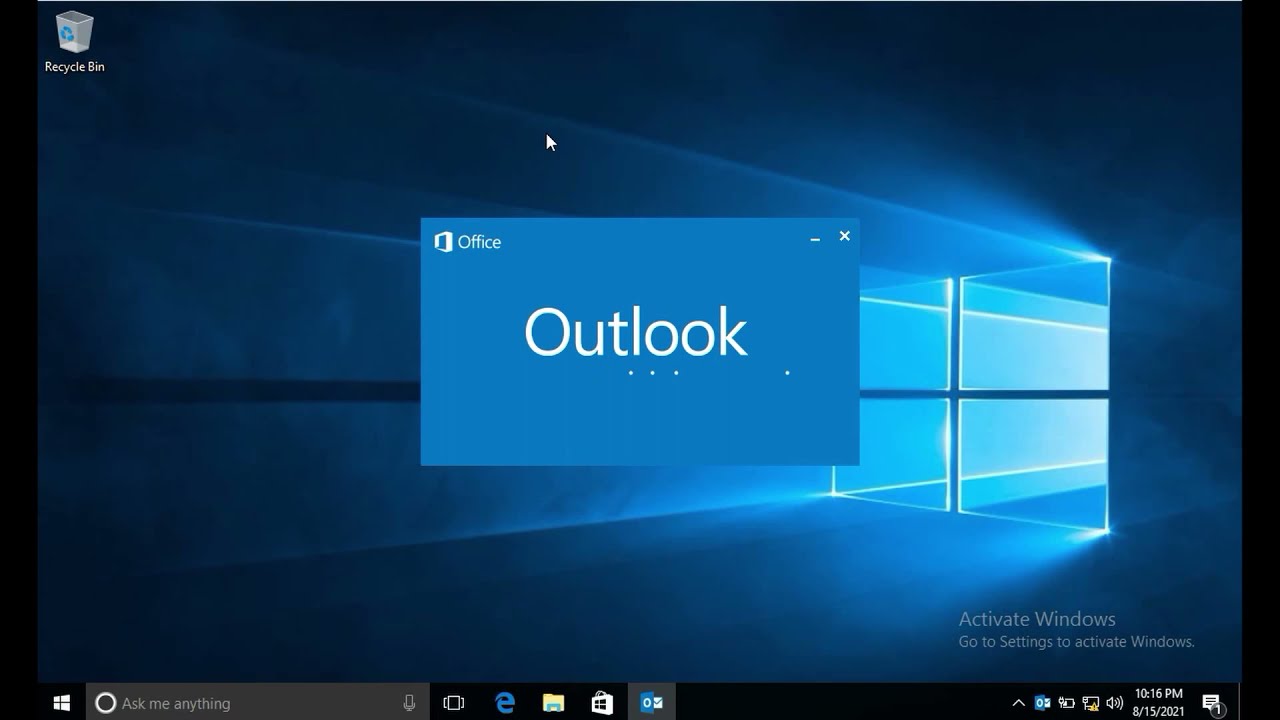Select the Outlook taskbar button
The width and height of the screenshot is (1280, 720).
tap(652, 703)
